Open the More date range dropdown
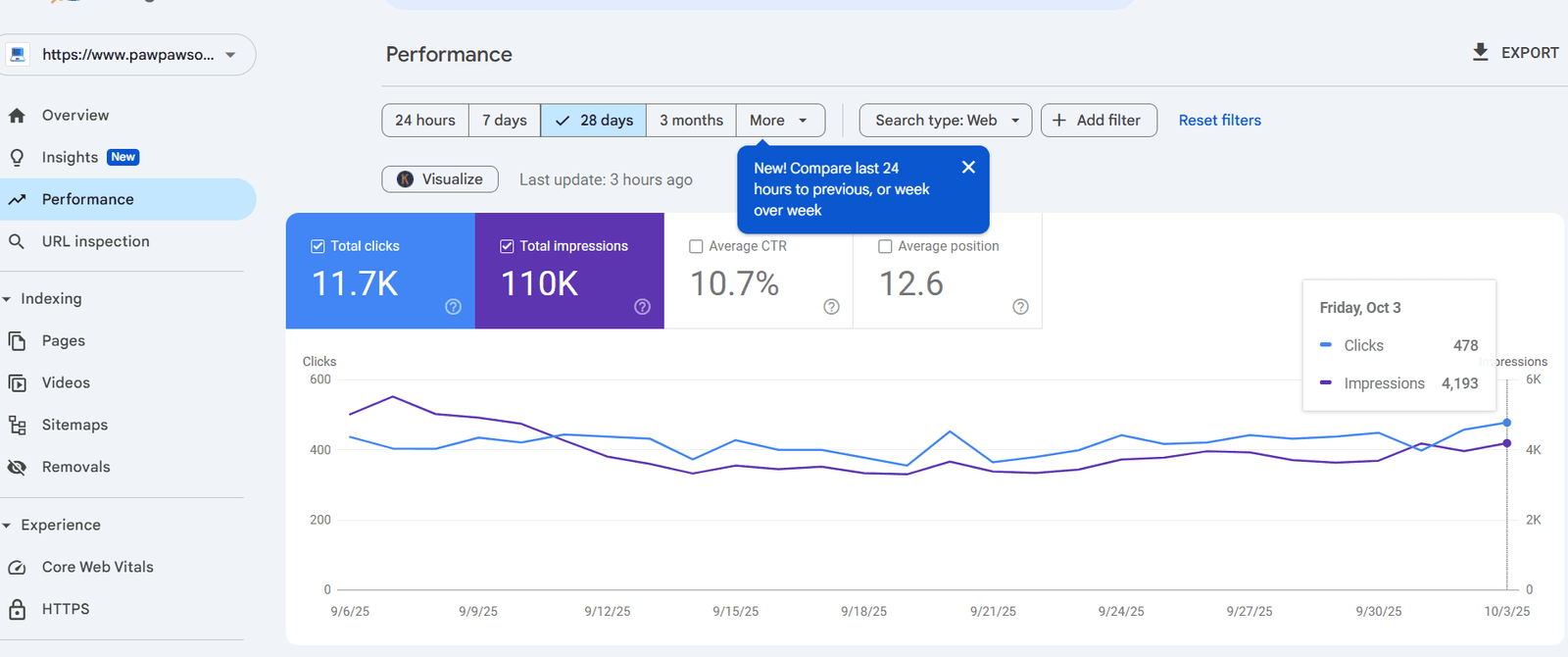 (x=779, y=121)
